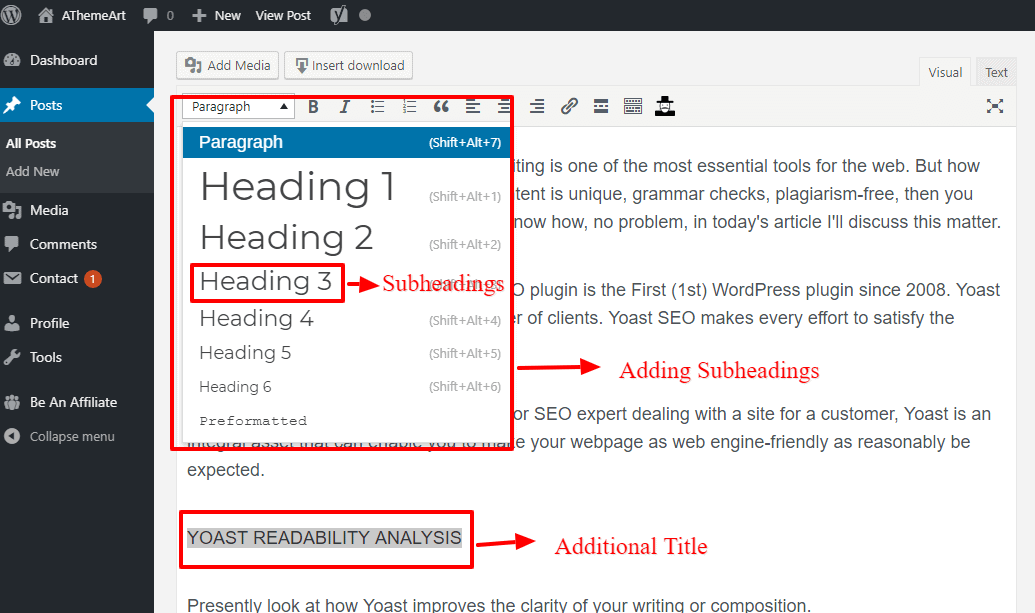
Task: Open the Media sidebar menu
Action: pyautogui.click(x=49, y=210)
